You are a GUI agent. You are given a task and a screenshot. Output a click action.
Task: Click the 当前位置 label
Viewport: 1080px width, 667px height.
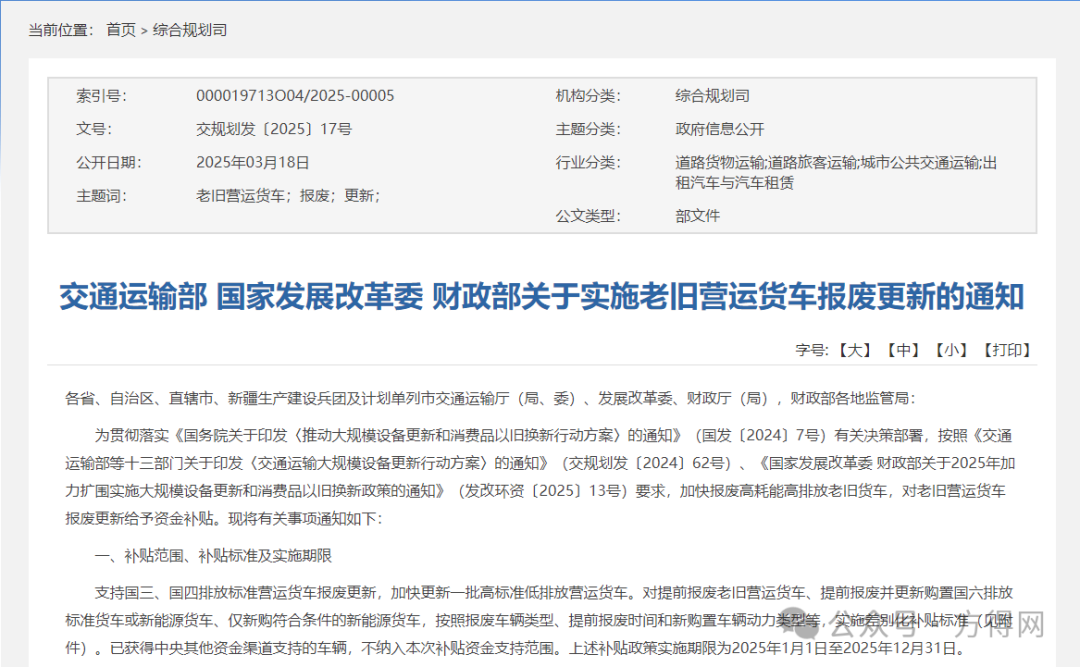tap(61, 30)
